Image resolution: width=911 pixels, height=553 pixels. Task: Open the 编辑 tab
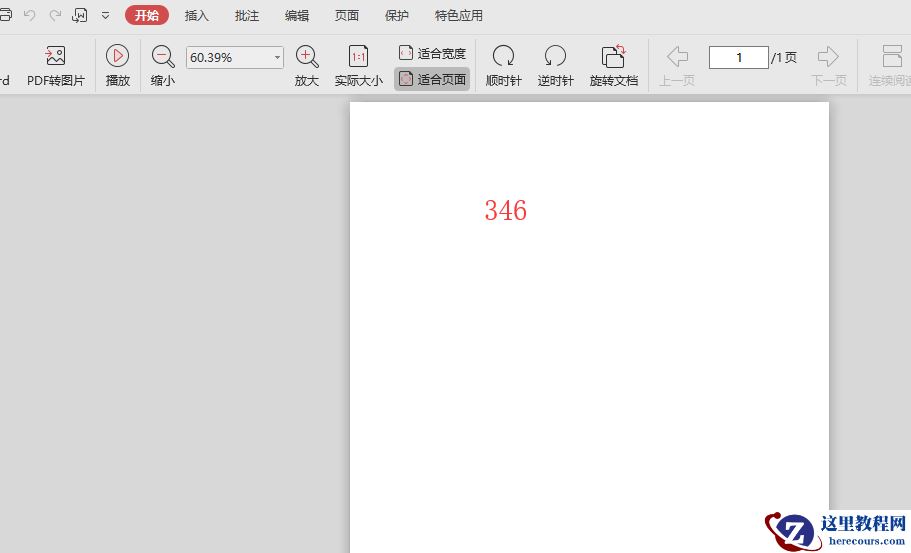click(296, 16)
